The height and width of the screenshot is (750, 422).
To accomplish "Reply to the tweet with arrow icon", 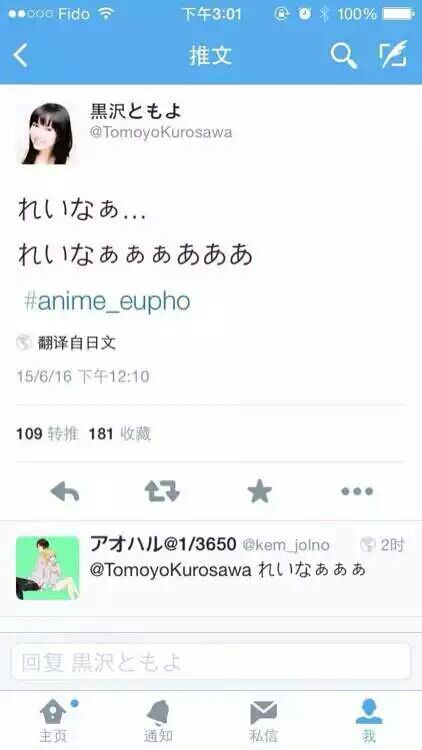I will tap(65, 491).
